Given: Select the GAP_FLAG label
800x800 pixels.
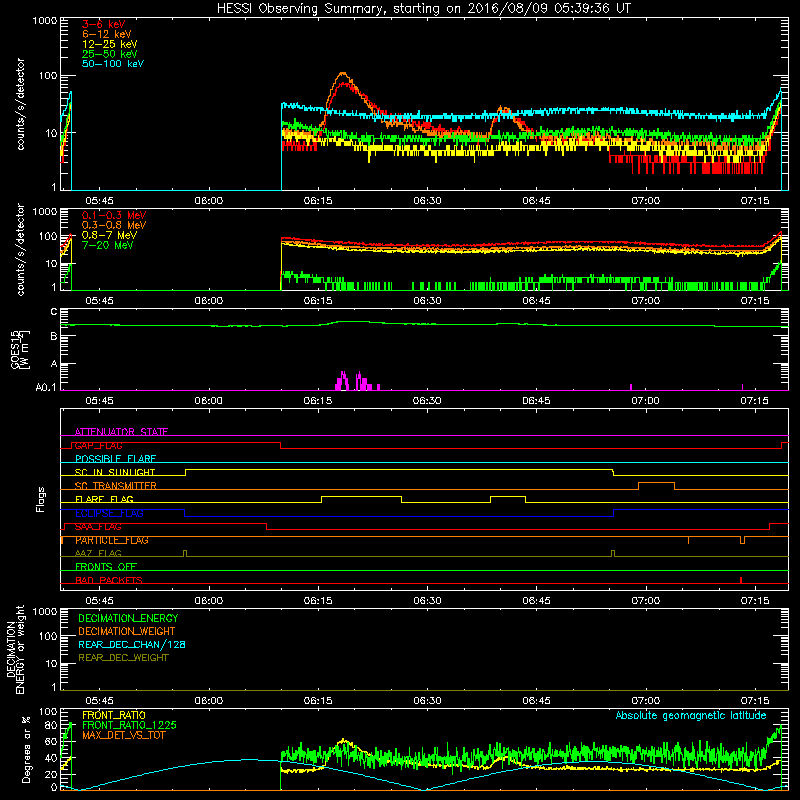Looking at the screenshot, I should (98, 445).
